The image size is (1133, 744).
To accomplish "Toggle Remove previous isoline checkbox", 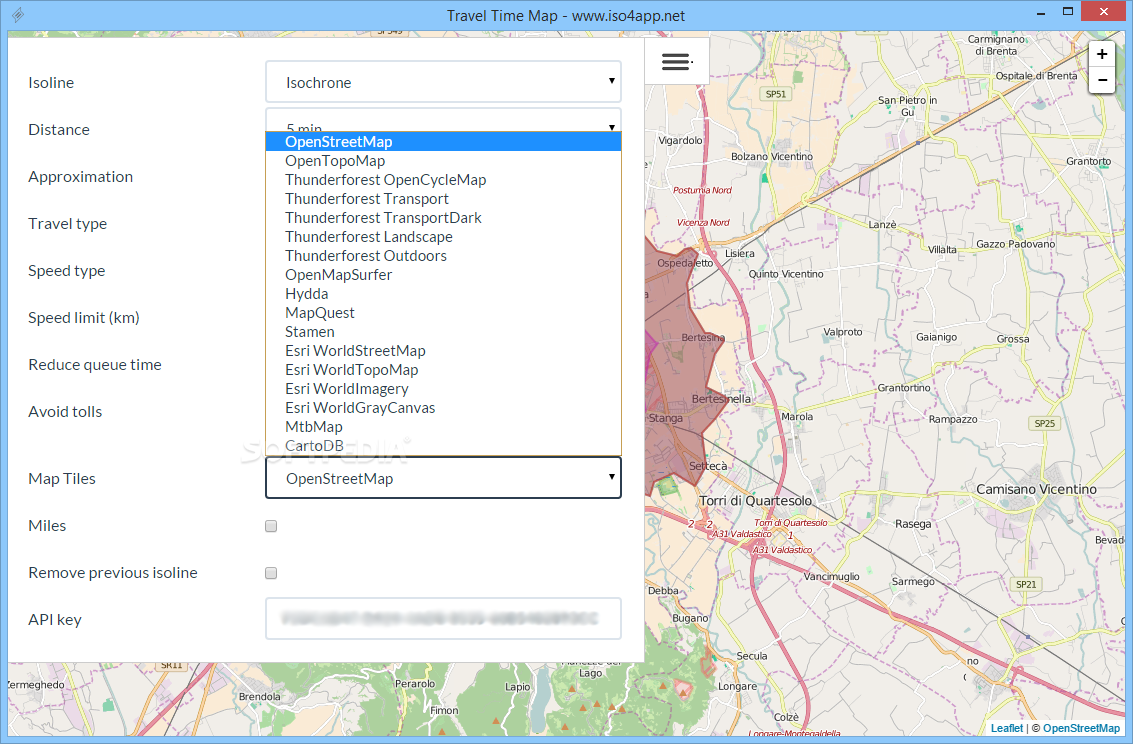I will 271,573.
